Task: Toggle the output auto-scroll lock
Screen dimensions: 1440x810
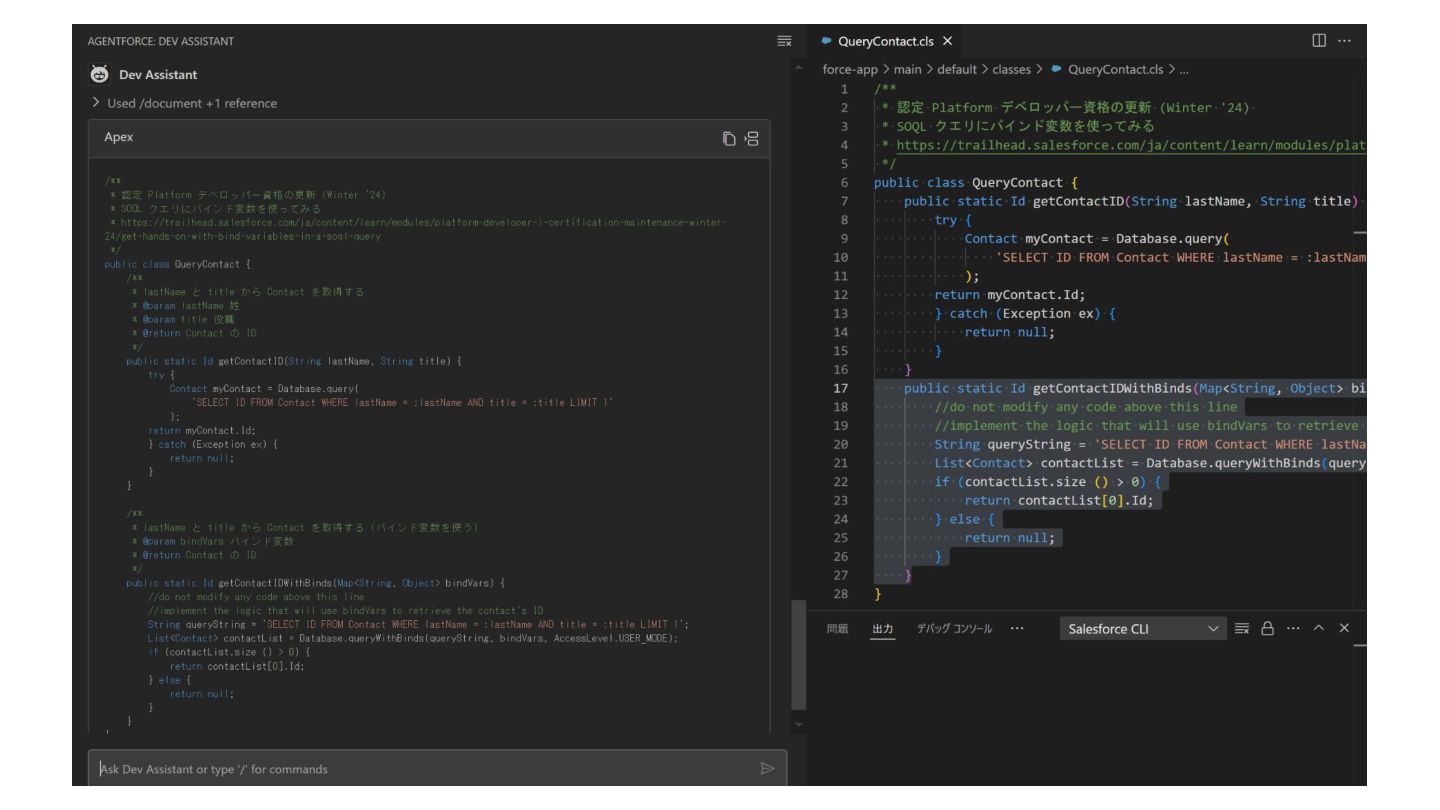Action: (x=1268, y=628)
